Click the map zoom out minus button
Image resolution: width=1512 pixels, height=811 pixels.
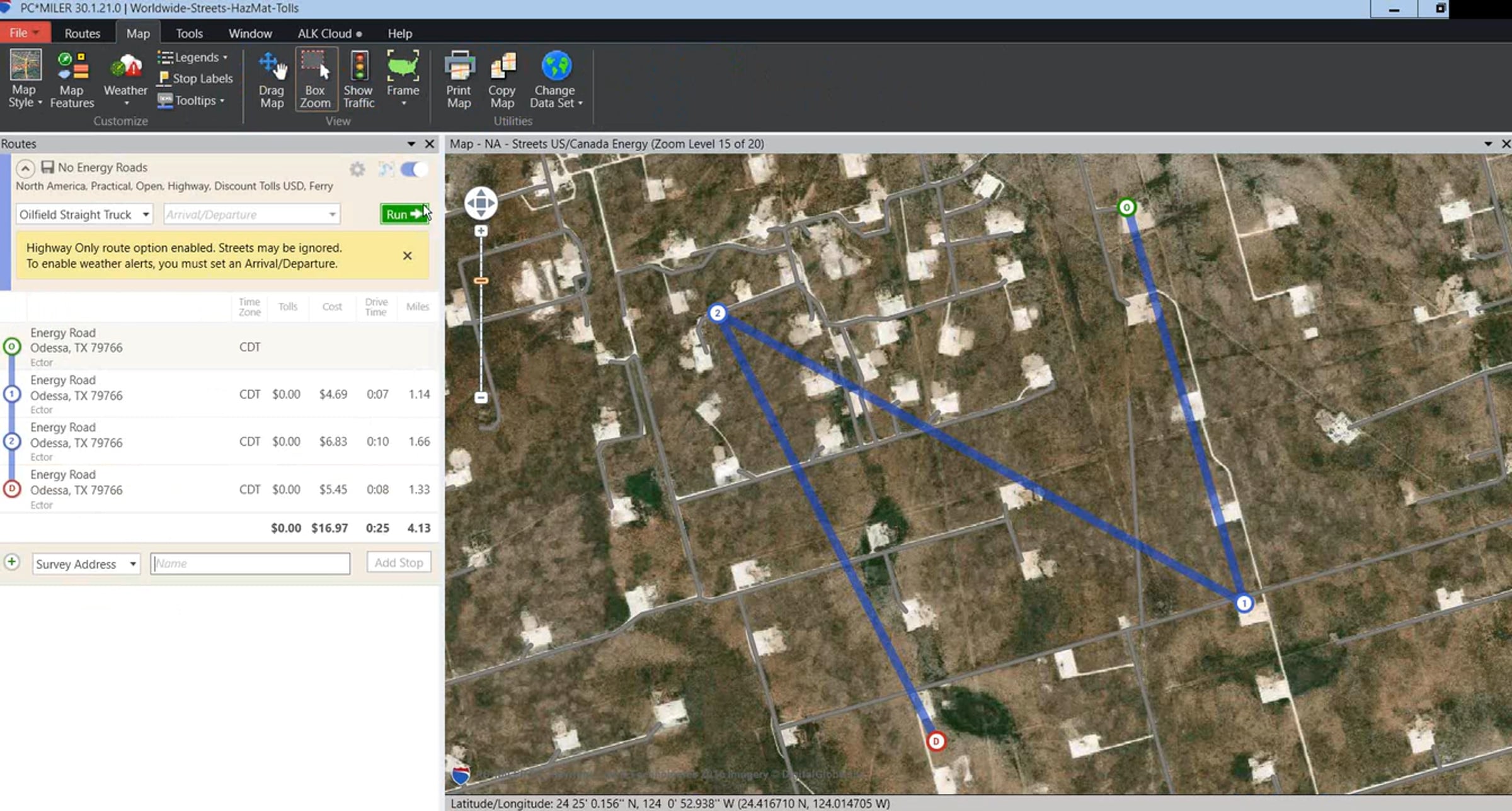tap(481, 397)
